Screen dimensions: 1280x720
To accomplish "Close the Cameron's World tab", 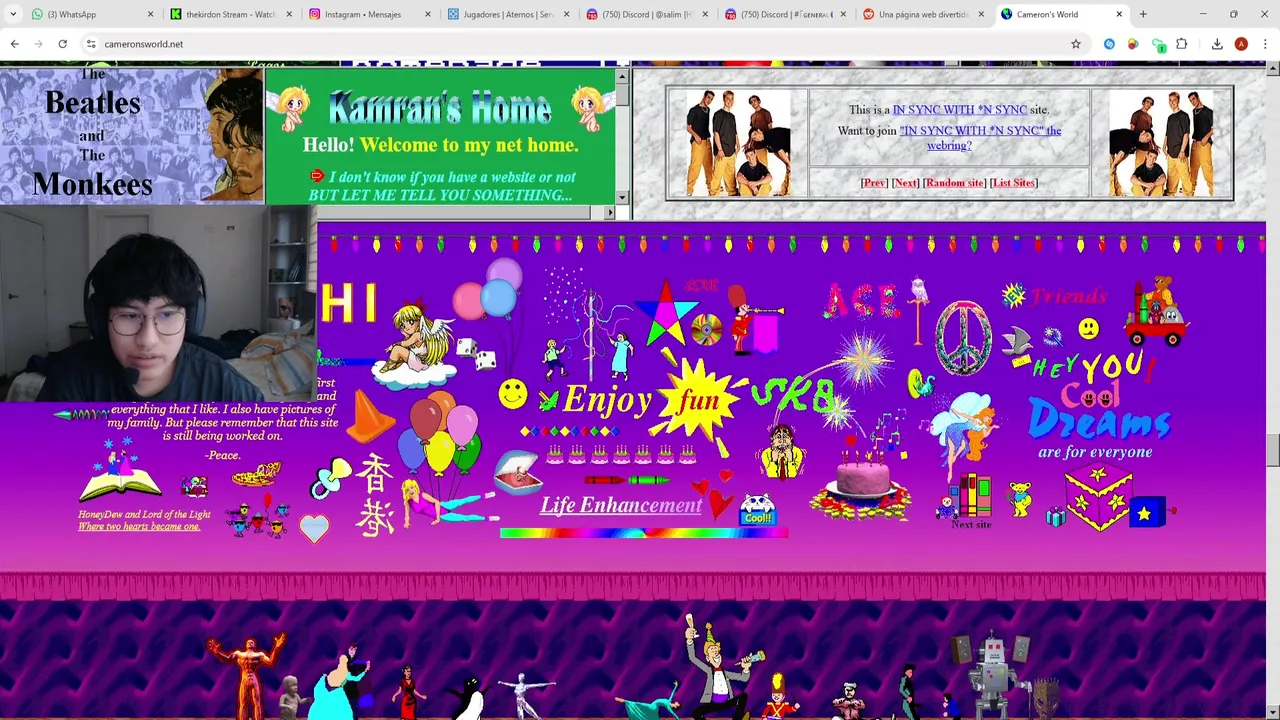I will click(x=1119, y=14).
